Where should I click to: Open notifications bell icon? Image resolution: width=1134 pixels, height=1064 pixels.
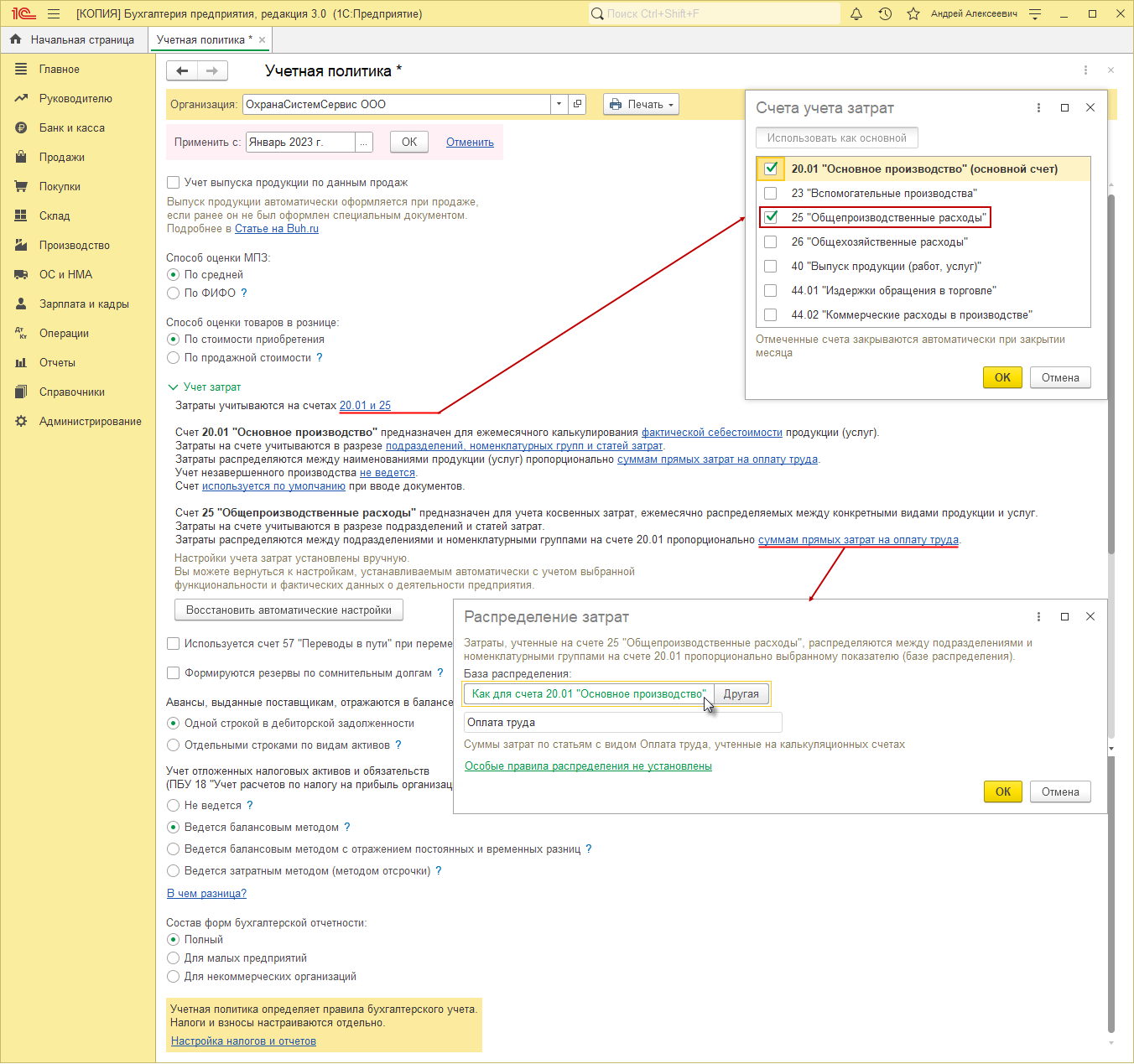[856, 14]
